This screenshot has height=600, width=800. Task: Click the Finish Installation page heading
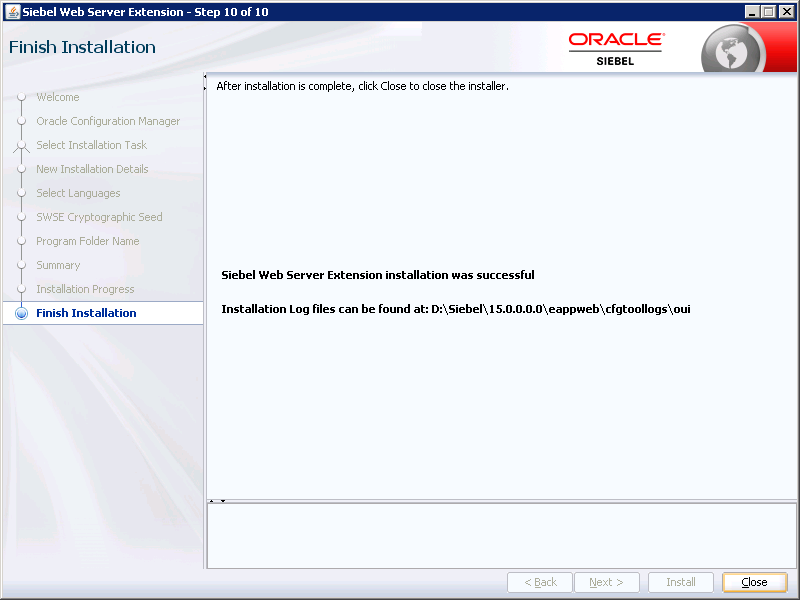tap(82, 47)
